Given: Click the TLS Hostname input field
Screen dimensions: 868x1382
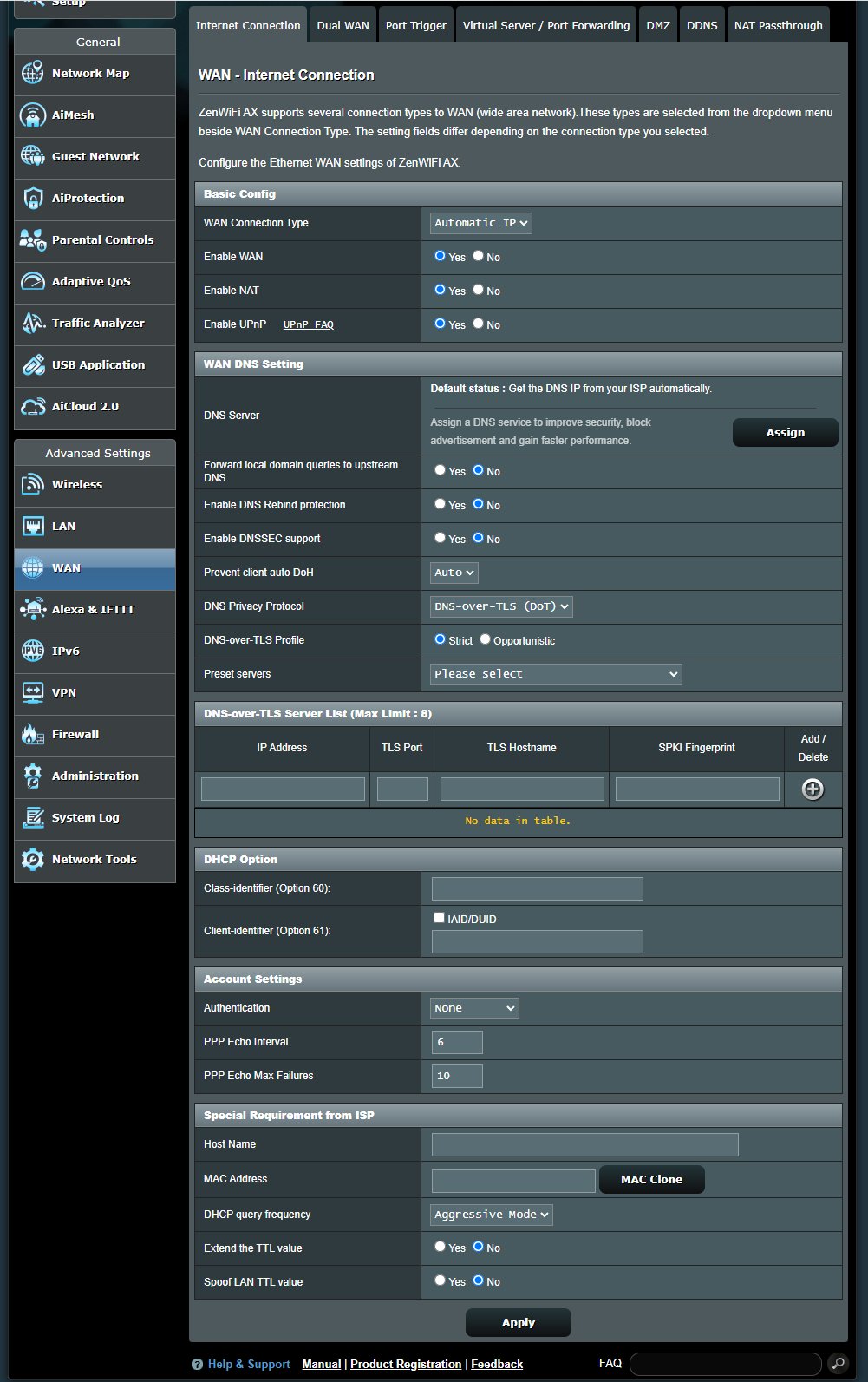Looking at the screenshot, I should (522, 789).
